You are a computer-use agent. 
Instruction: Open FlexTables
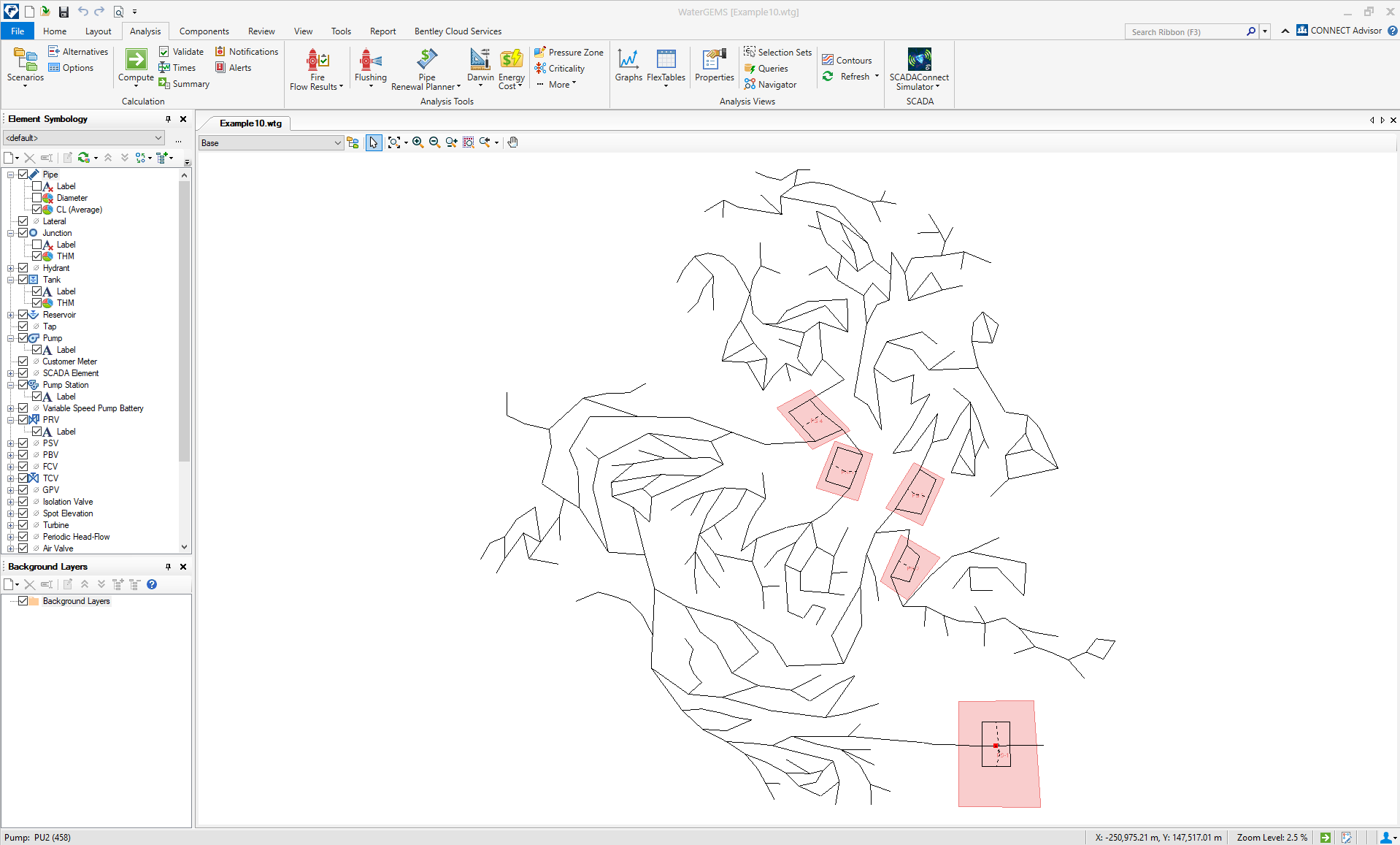pyautogui.click(x=665, y=65)
